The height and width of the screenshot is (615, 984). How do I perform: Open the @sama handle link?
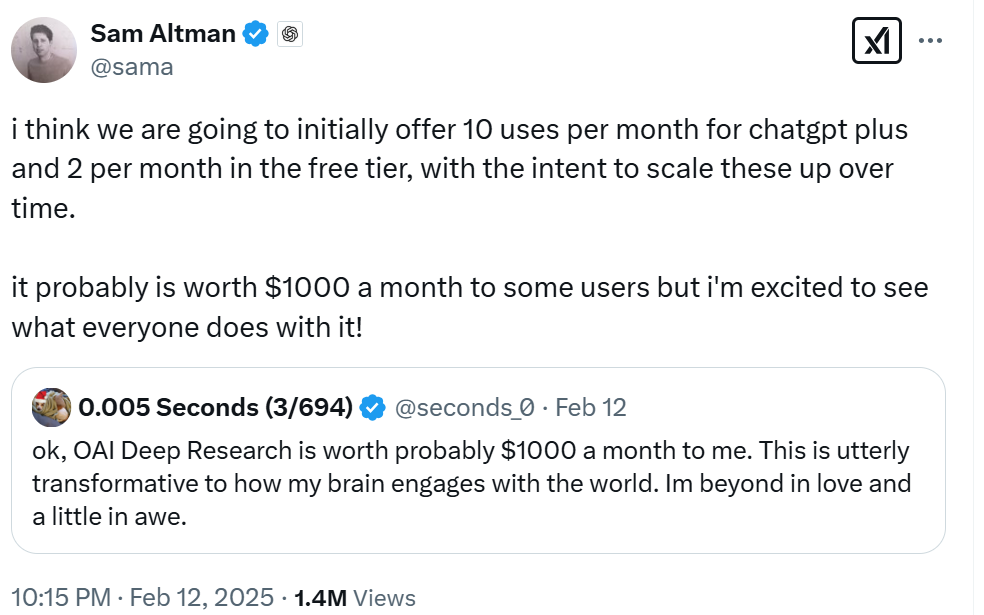[x=131, y=67]
